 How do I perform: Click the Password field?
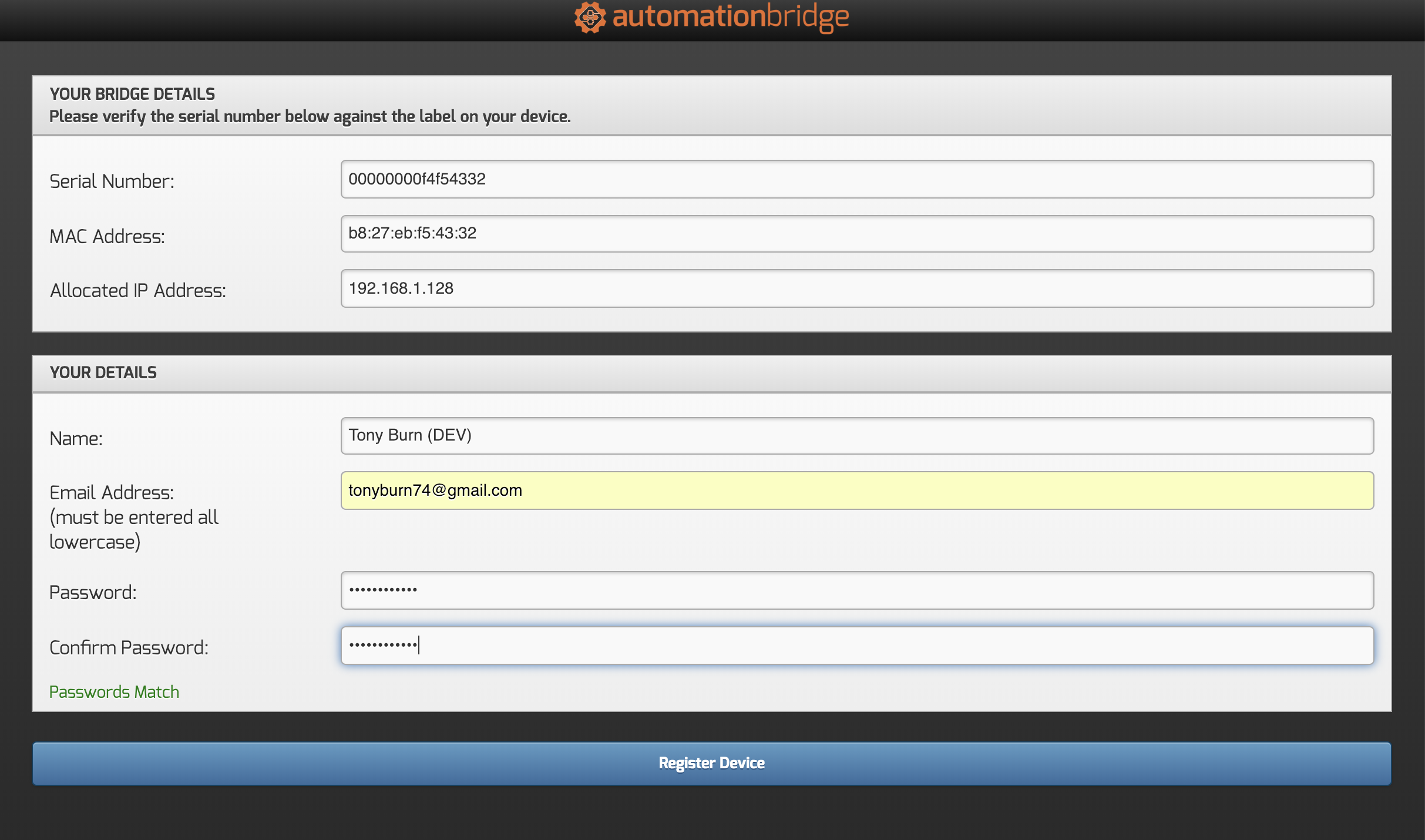856,590
